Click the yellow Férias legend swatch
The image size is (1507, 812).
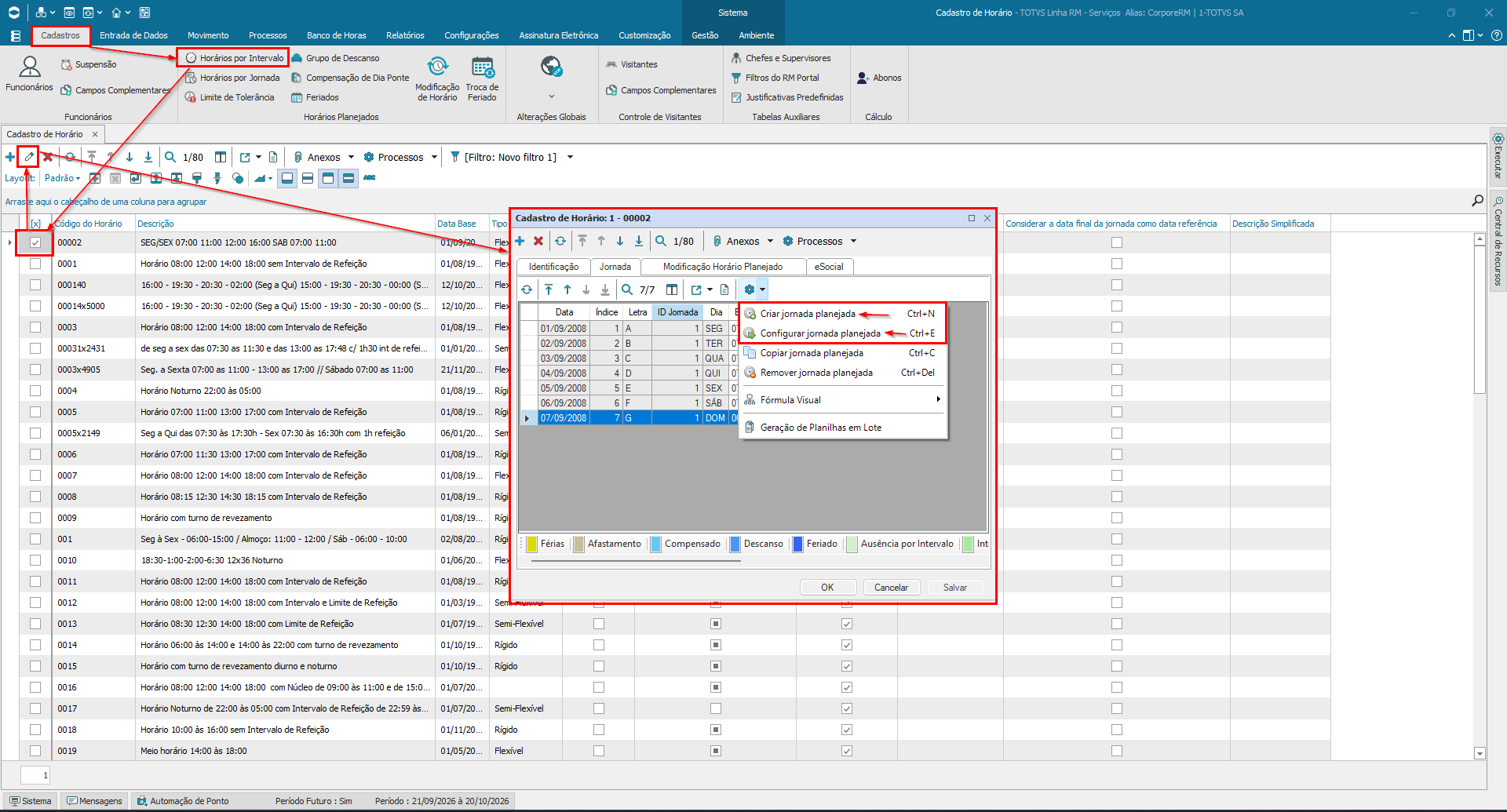(x=531, y=544)
